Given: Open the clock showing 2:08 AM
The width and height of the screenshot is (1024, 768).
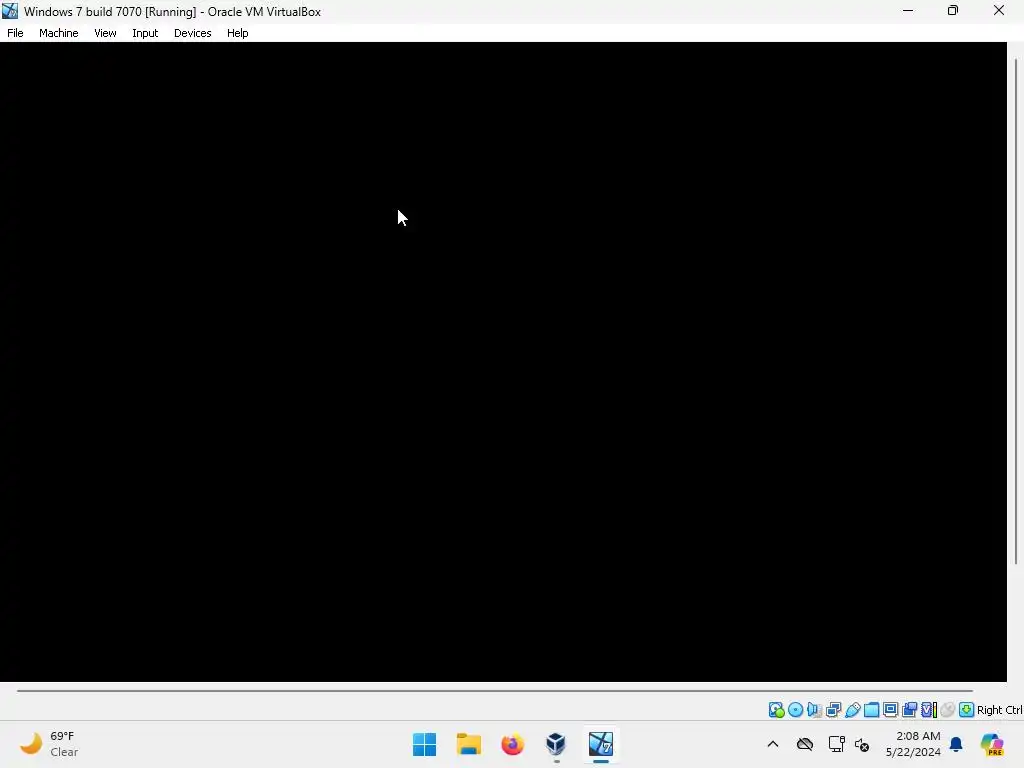Looking at the screenshot, I should pos(913,744).
